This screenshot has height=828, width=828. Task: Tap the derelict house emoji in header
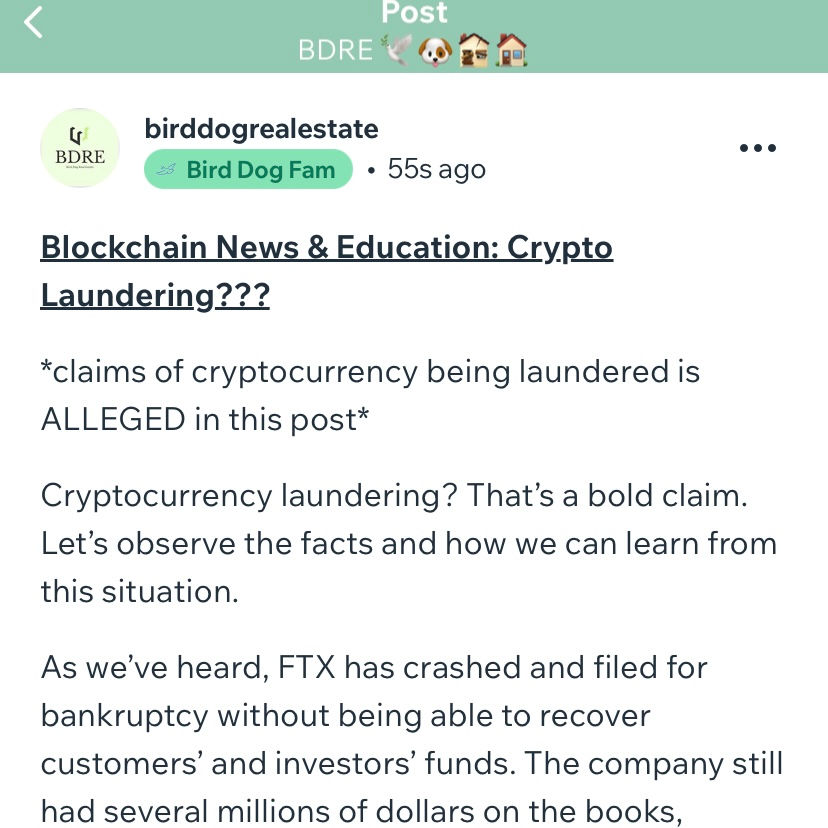point(474,50)
